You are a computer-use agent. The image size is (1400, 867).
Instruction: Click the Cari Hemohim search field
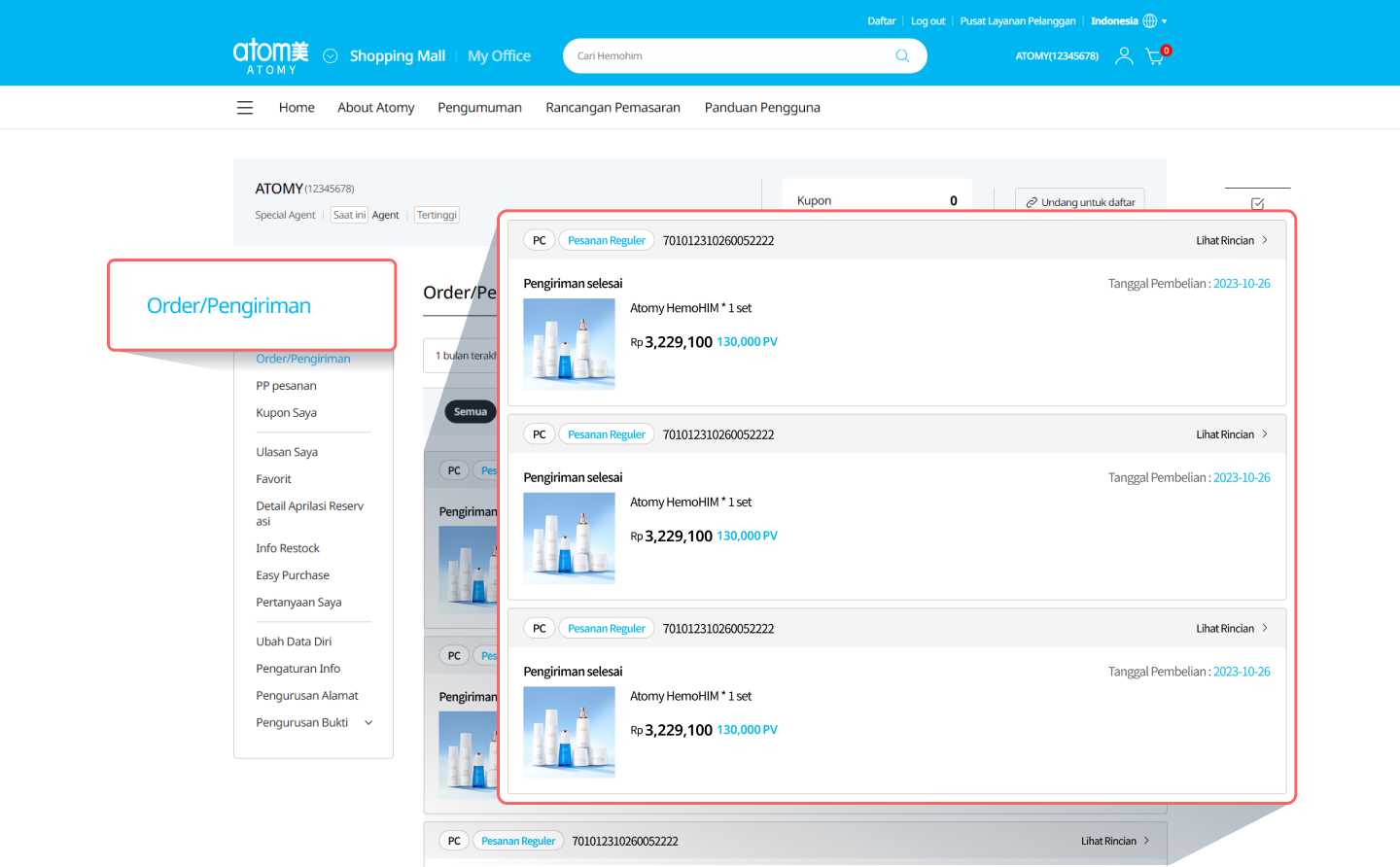click(729, 56)
